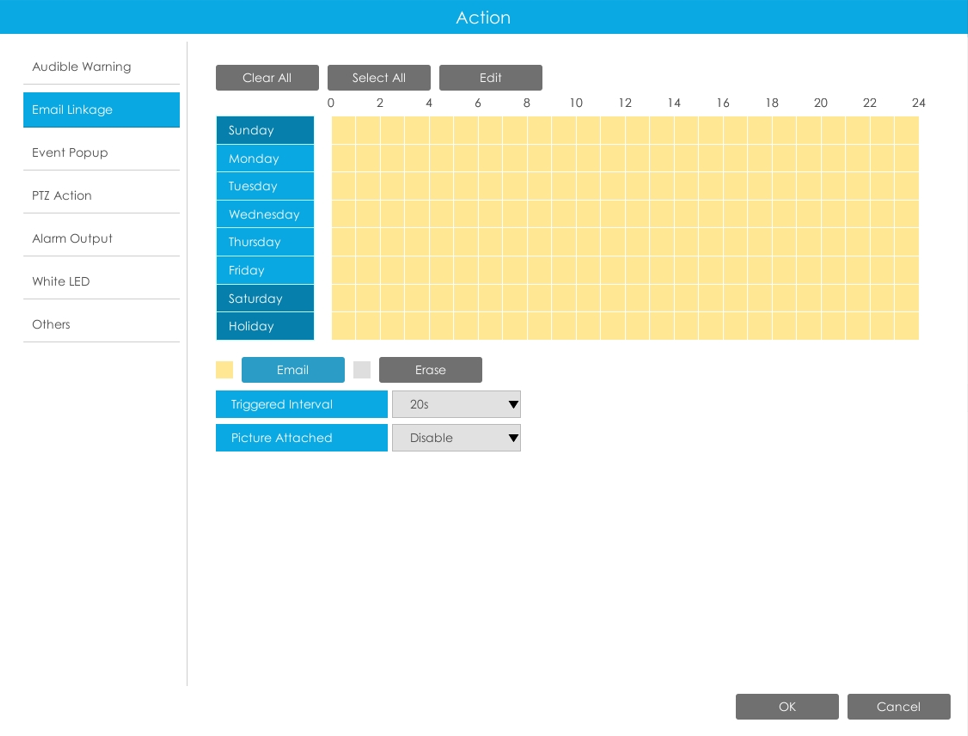
Task: Select the Friday schedule row label
Action: coord(265,270)
